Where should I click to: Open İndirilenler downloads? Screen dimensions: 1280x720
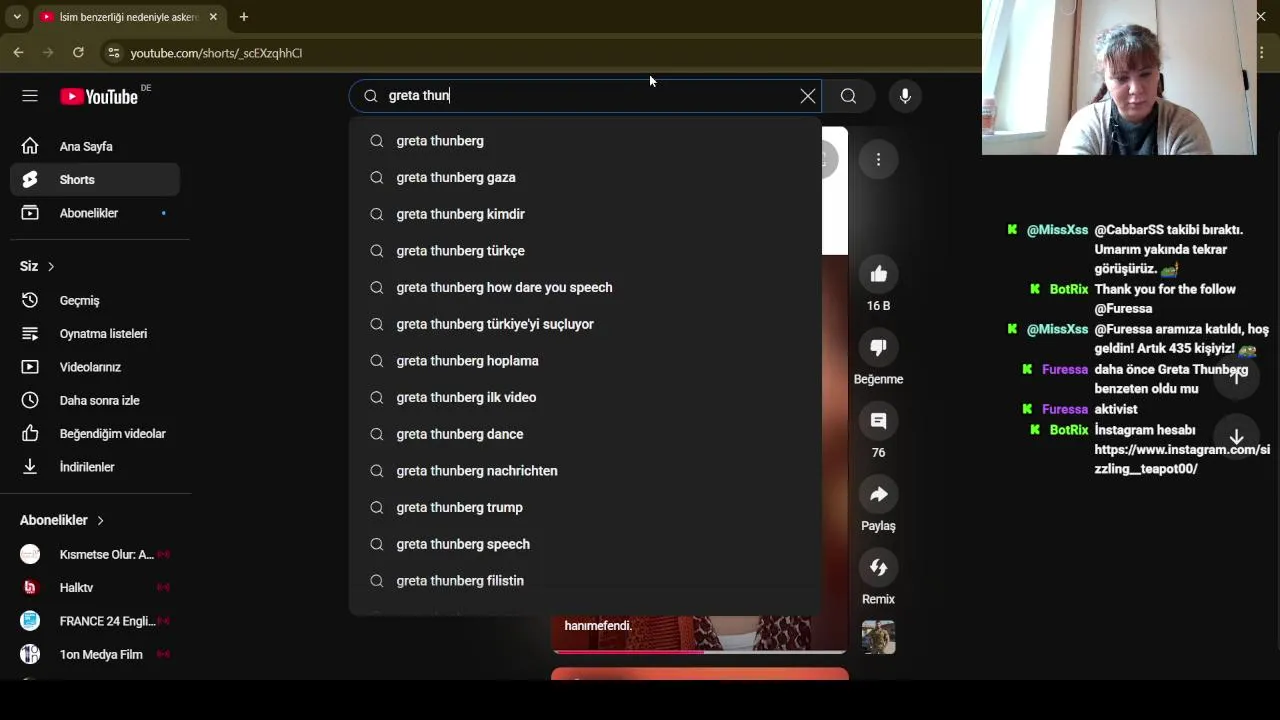pos(95,467)
